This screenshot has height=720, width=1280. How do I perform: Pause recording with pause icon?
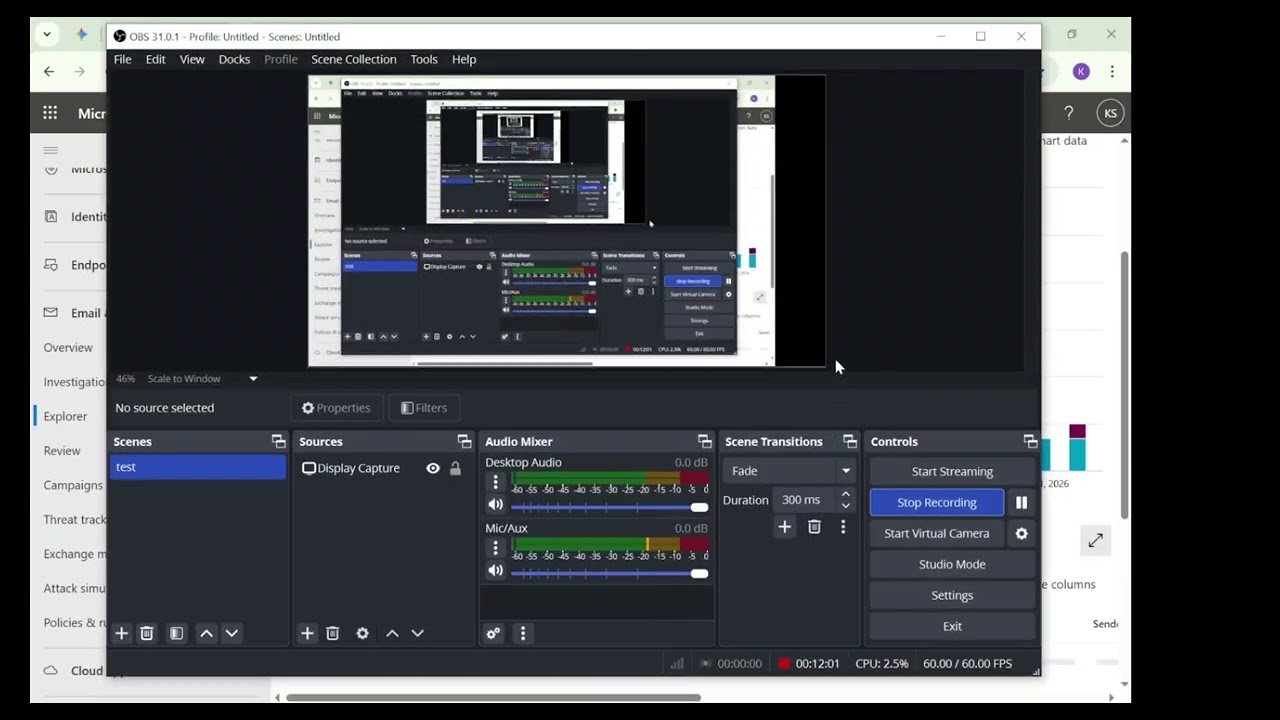1021,502
